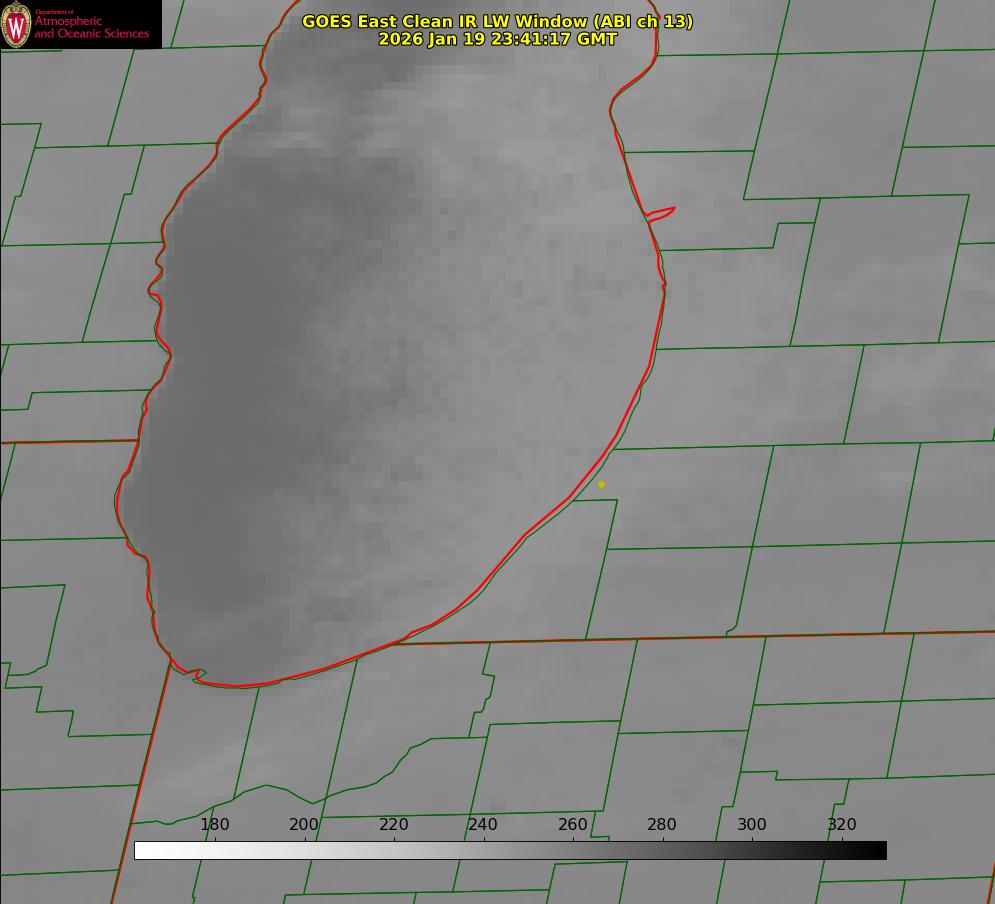
Task: Click the colorbar label '220'
Action: pyautogui.click(x=393, y=824)
